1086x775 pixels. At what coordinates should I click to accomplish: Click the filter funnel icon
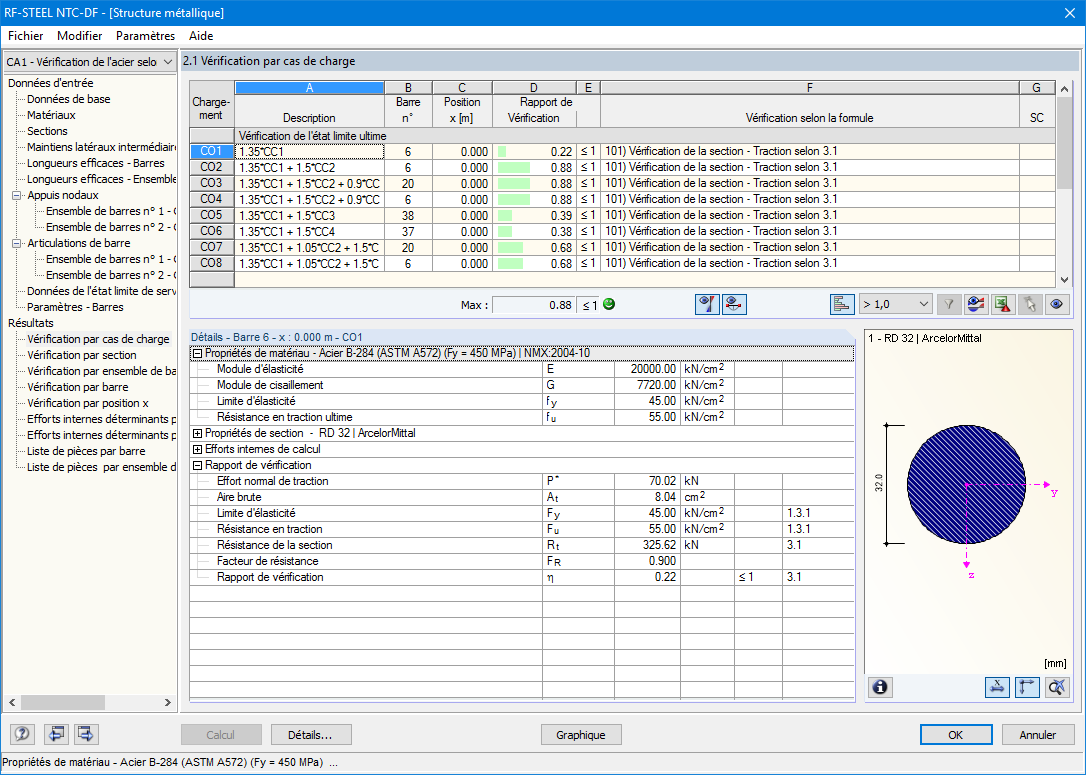tap(949, 304)
